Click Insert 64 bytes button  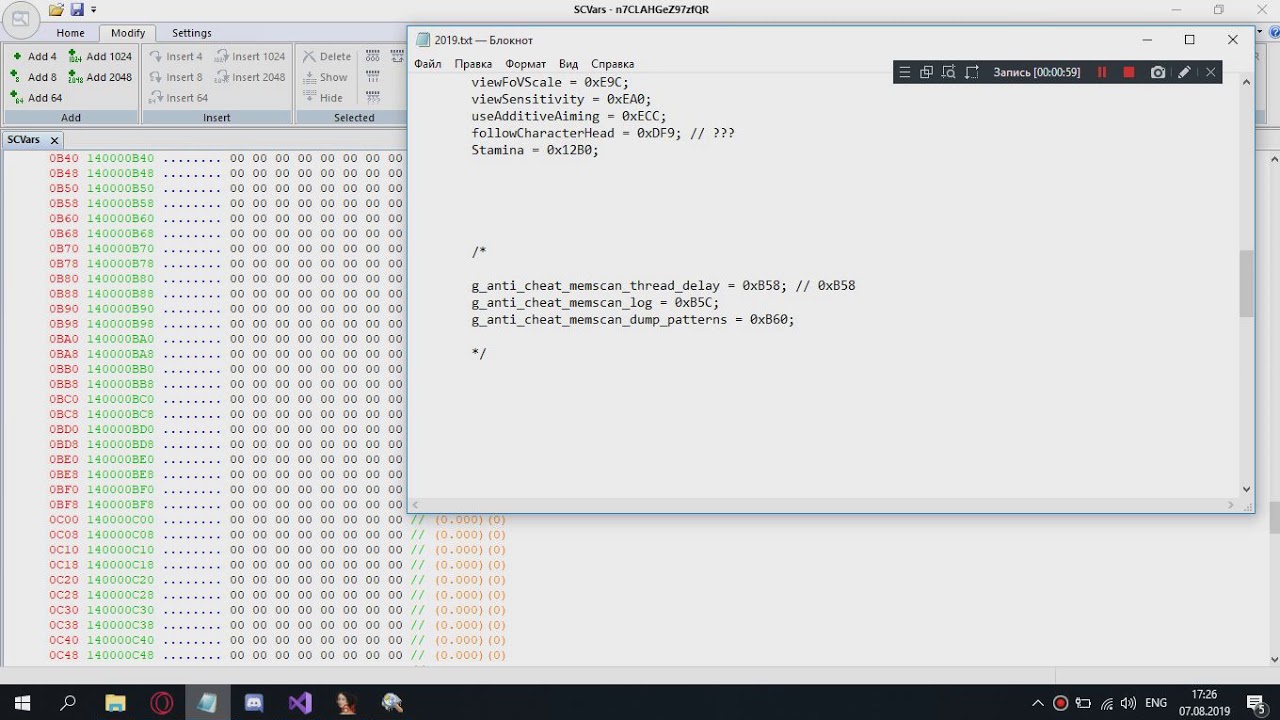[179, 98]
